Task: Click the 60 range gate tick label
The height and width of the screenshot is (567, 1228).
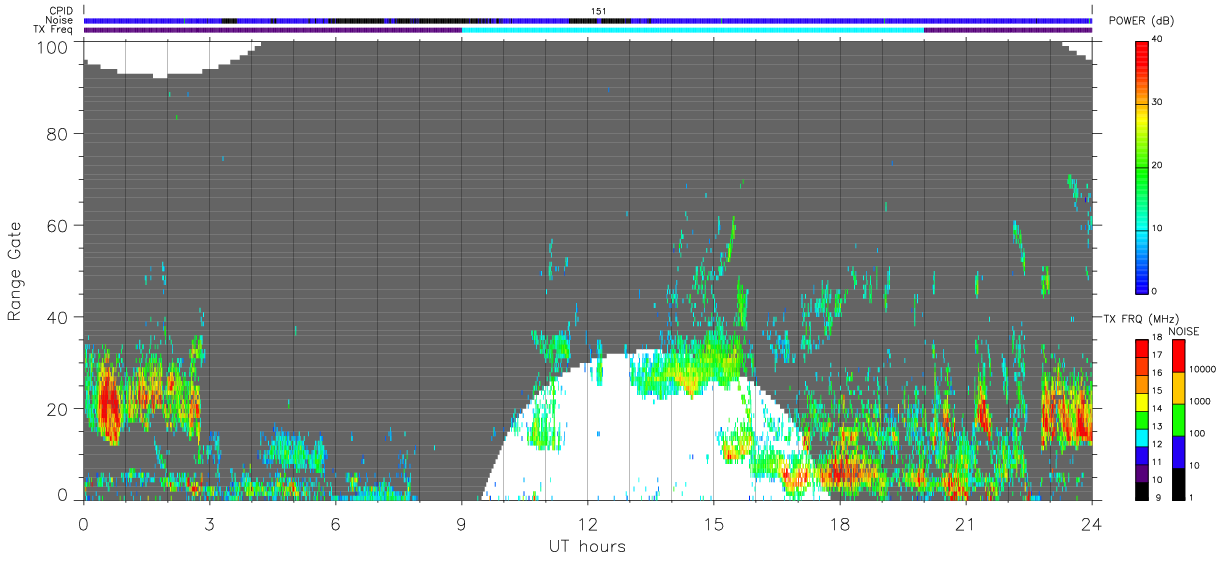Action: (x=56, y=225)
